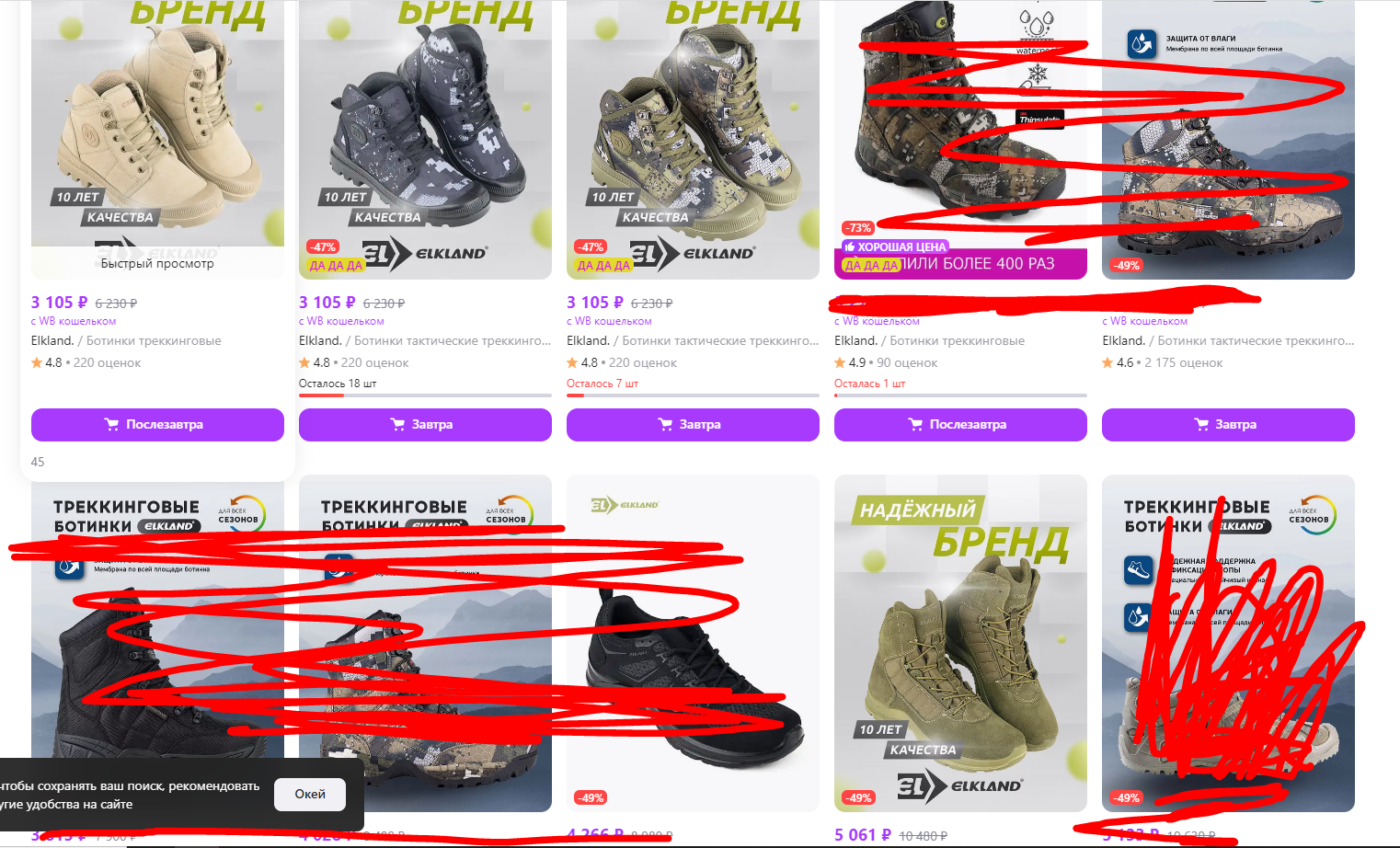Click the Послезавтра button under Осталась 1 шт
This screenshot has width=1400, height=848.
point(960,425)
